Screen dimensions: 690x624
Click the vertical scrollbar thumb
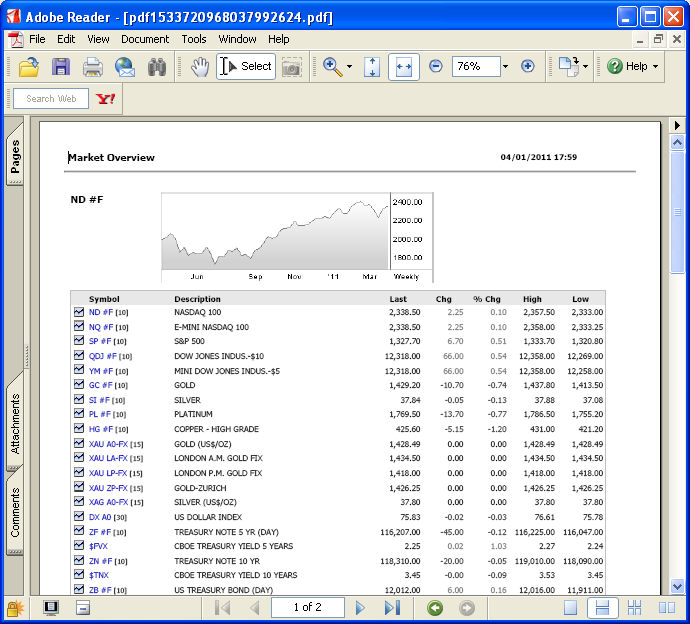[677, 212]
